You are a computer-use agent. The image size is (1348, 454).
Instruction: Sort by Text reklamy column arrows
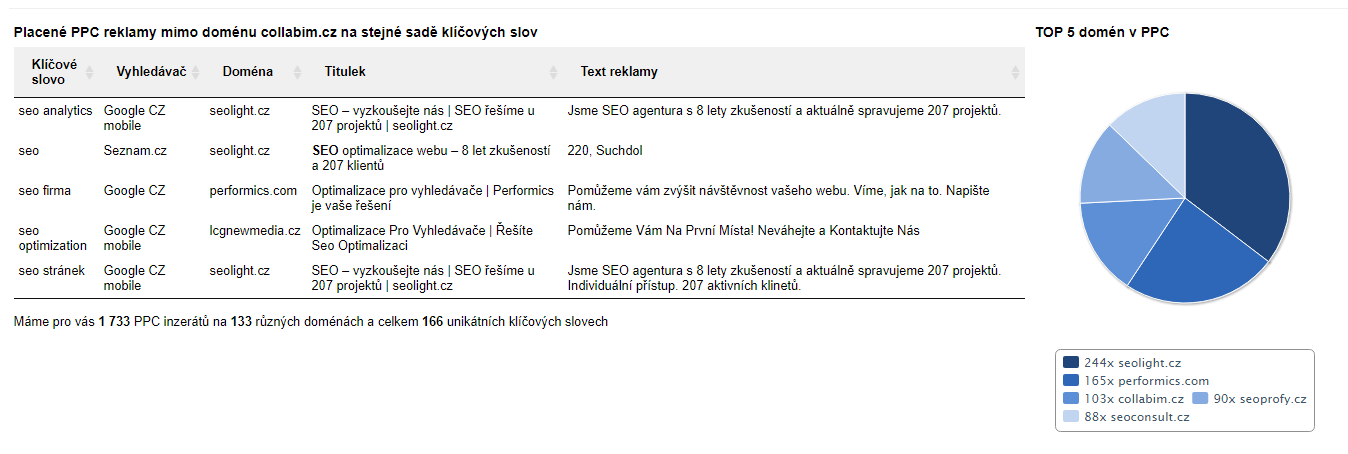tap(1015, 72)
